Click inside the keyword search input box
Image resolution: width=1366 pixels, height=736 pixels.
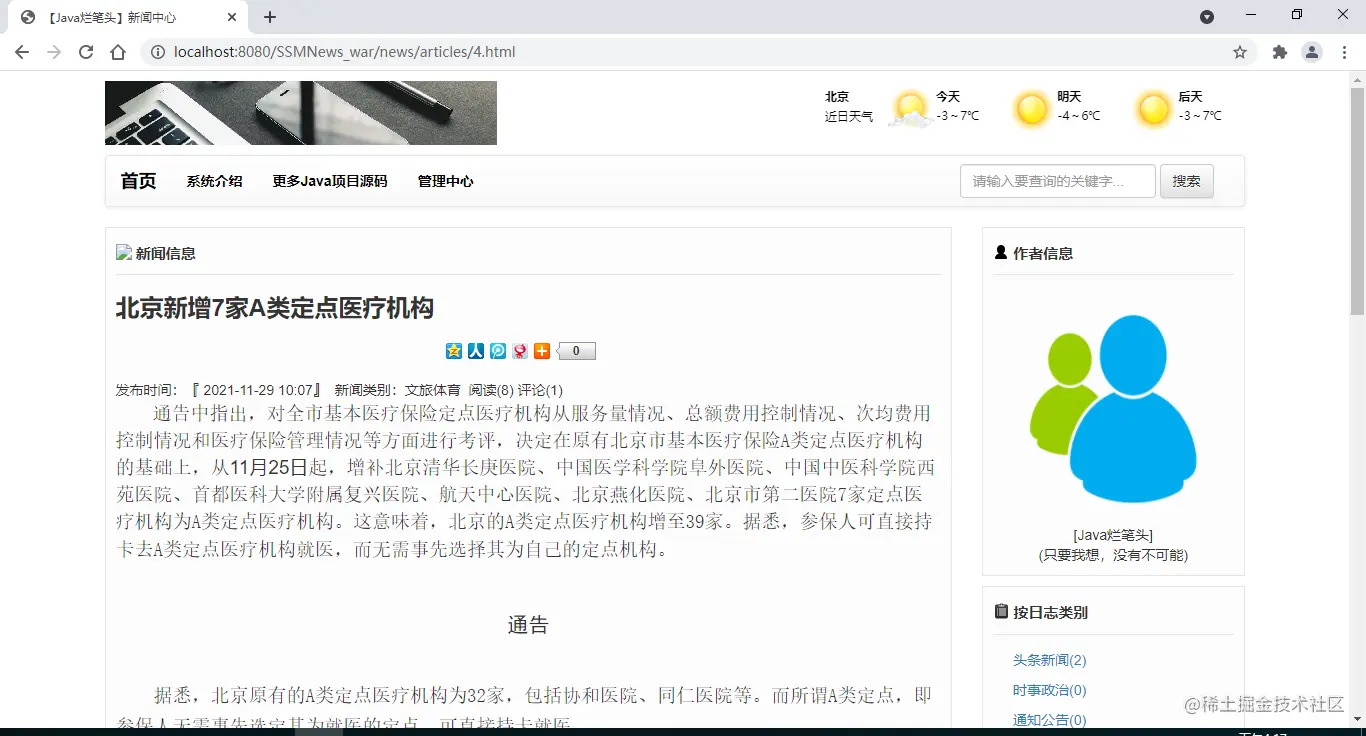point(1055,181)
